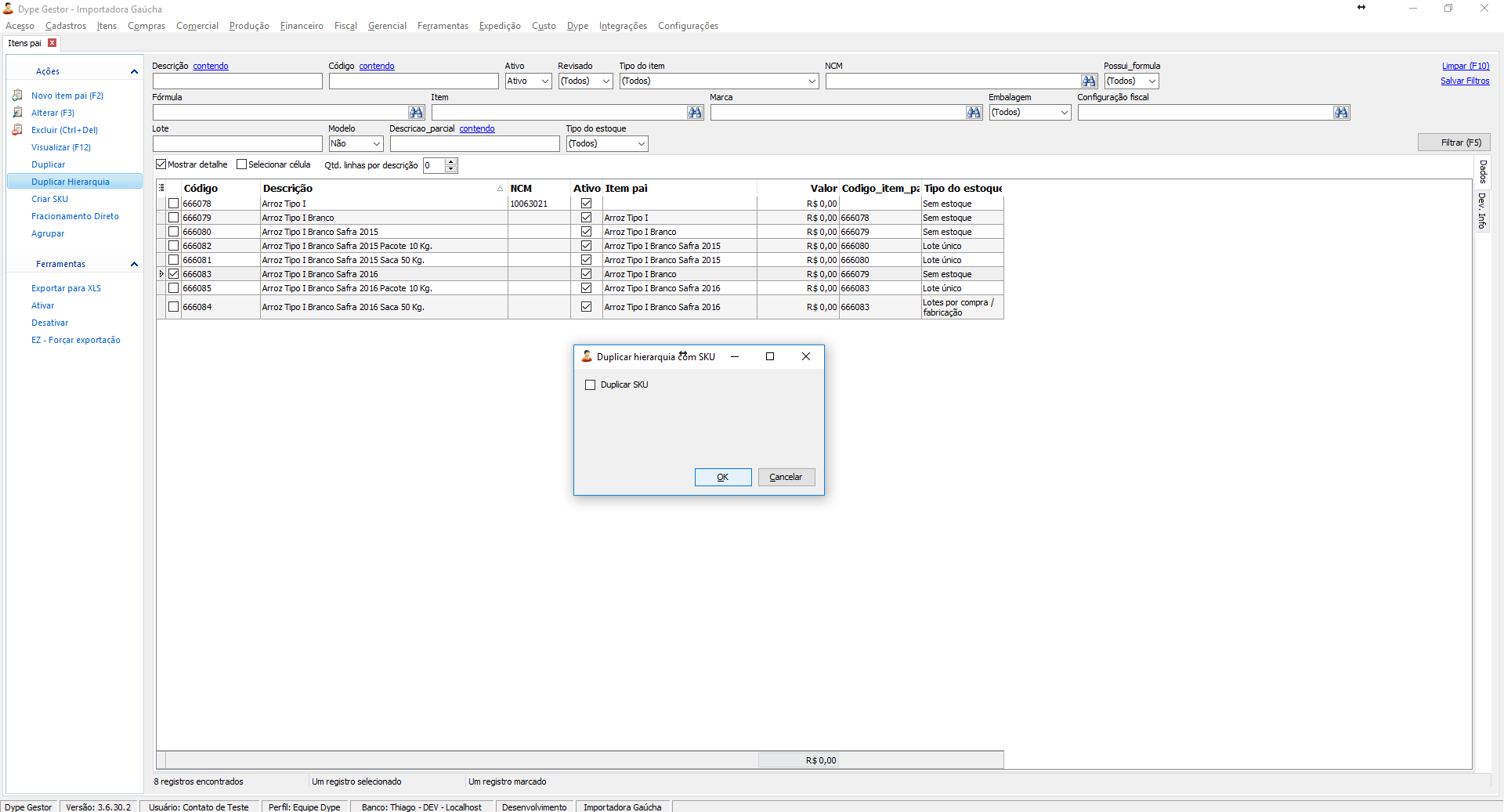Click the Novo item pai icon
Screen dimensions: 1504x812
[17, 96]
